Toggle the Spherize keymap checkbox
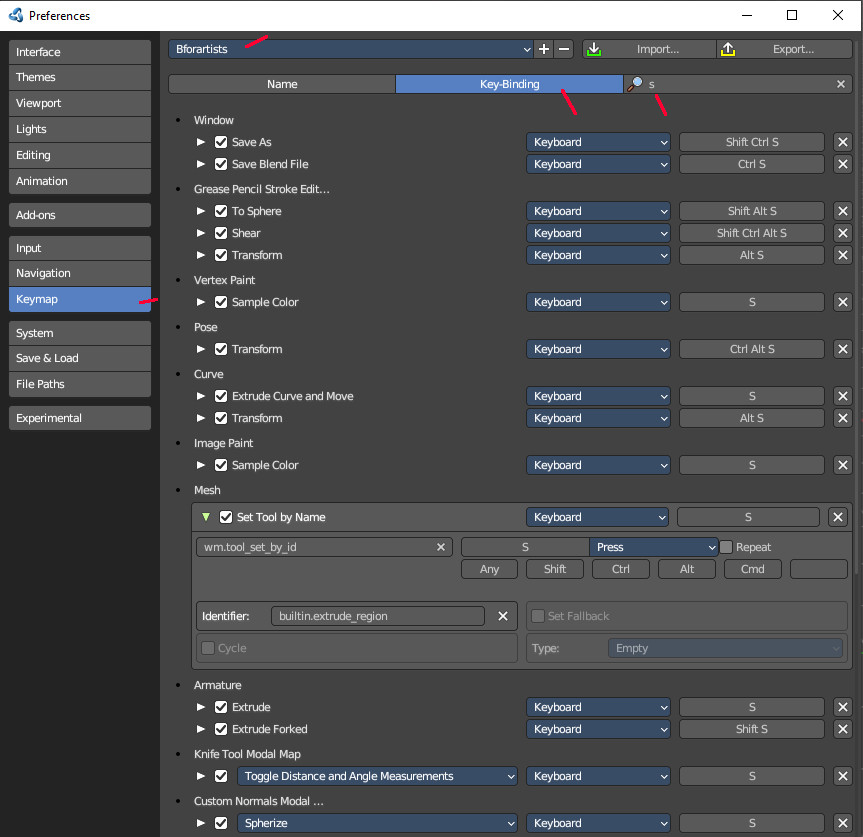Screen dimensions: 863x837 pos(221,823)
